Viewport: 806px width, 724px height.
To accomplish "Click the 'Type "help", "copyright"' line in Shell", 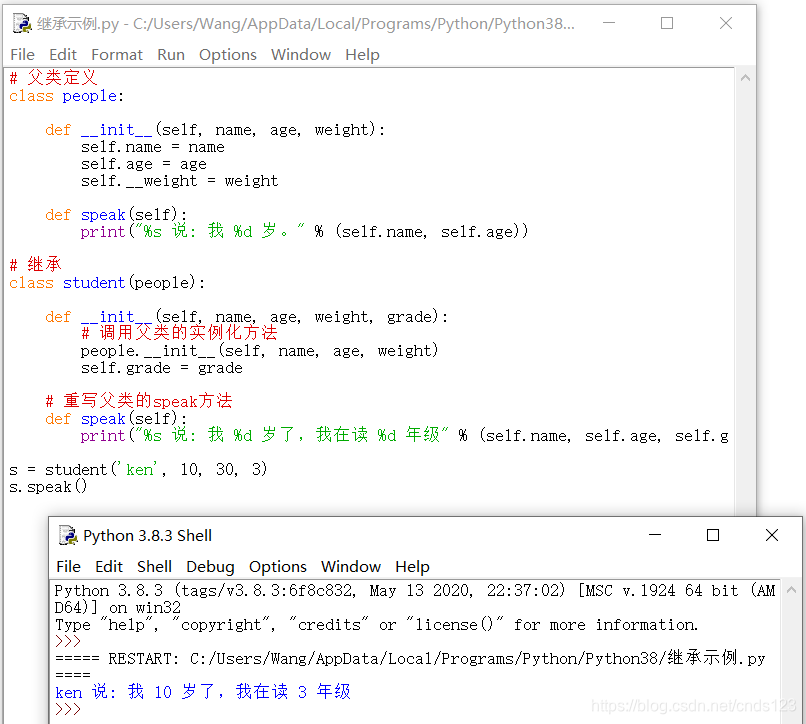I will (x=376, y=624).
